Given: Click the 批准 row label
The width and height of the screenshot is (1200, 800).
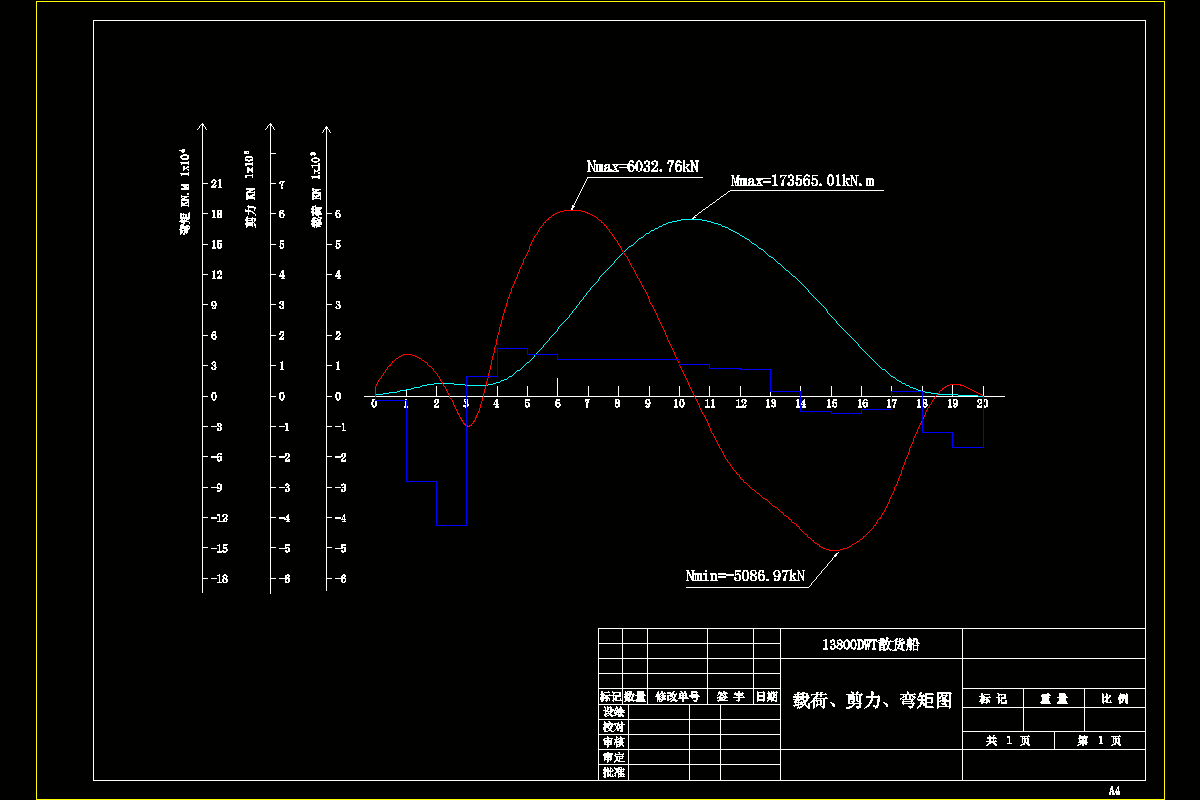Looking at the screenshot, I should (614, 772).
